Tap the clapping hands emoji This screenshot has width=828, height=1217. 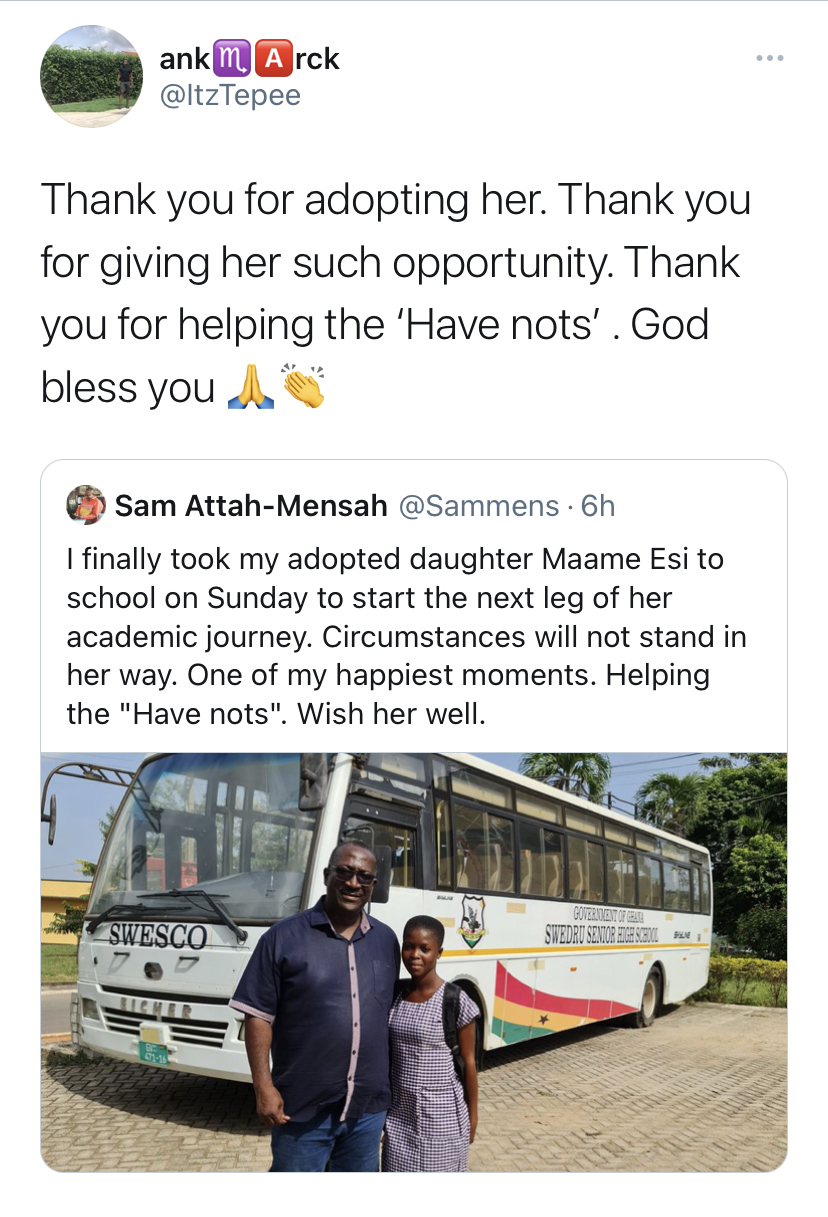(304, 386)
